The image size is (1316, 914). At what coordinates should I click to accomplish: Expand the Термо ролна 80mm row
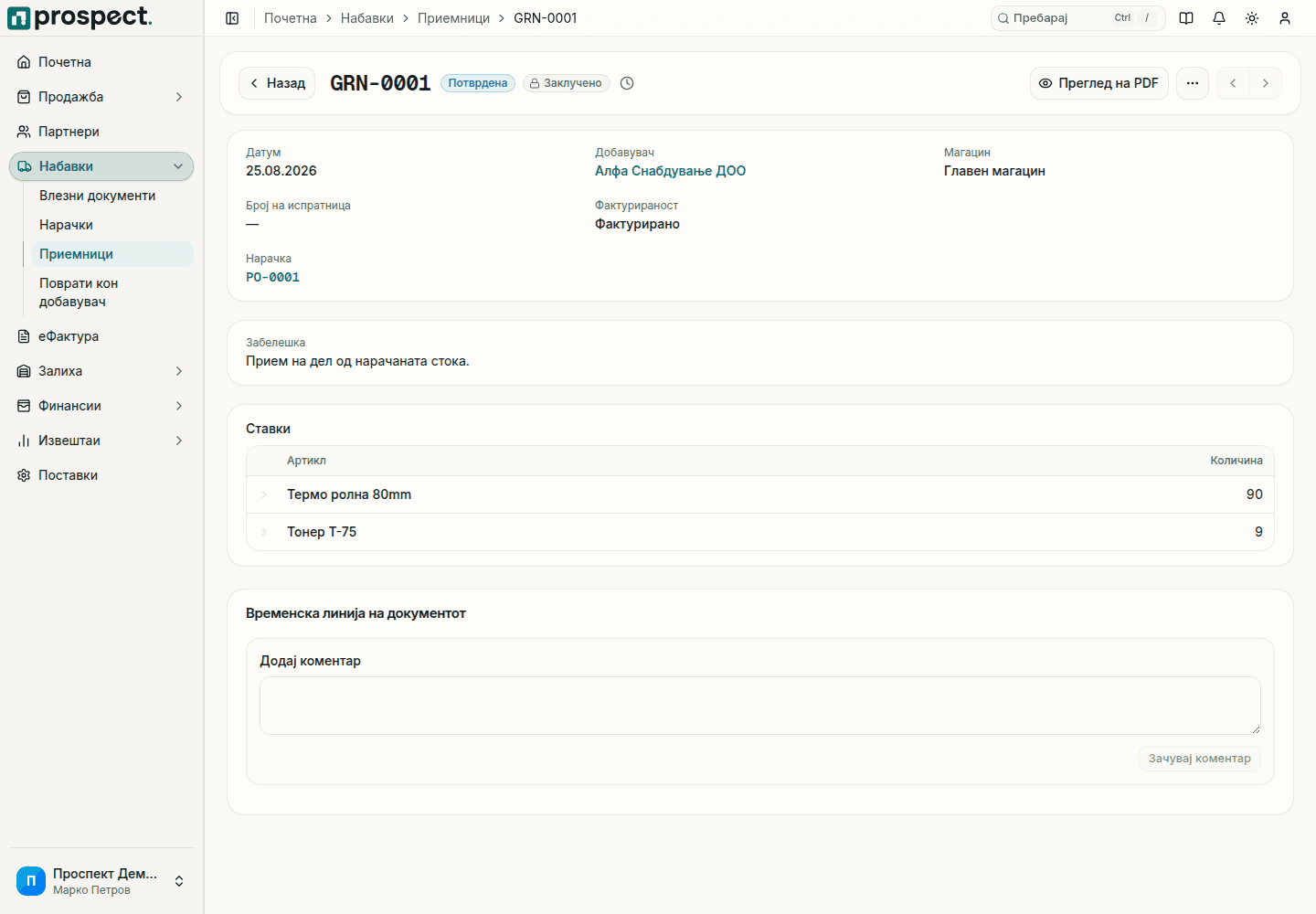[x=264, y=494]
